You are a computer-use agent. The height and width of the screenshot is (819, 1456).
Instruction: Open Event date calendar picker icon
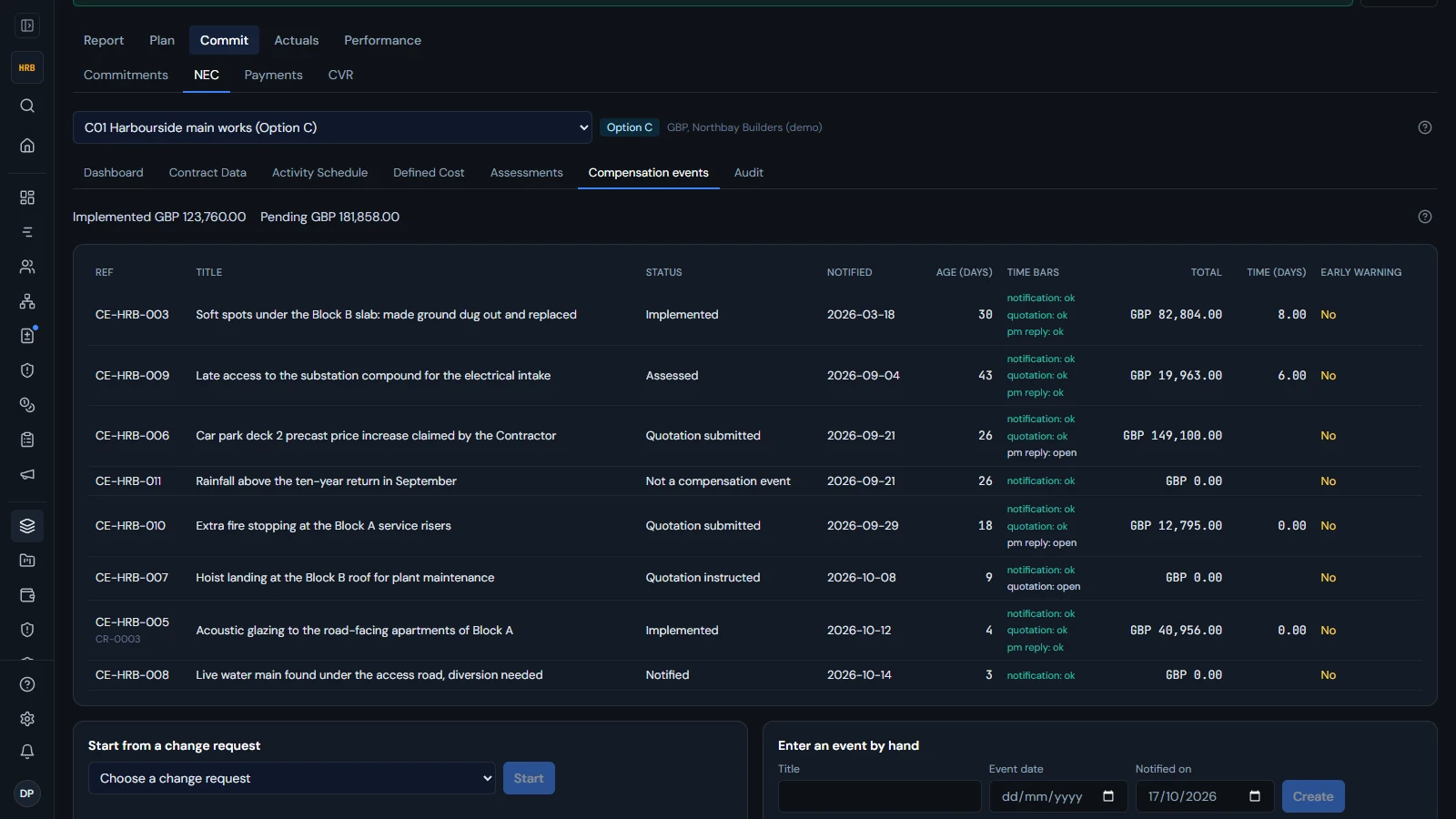coord(1108,796)
